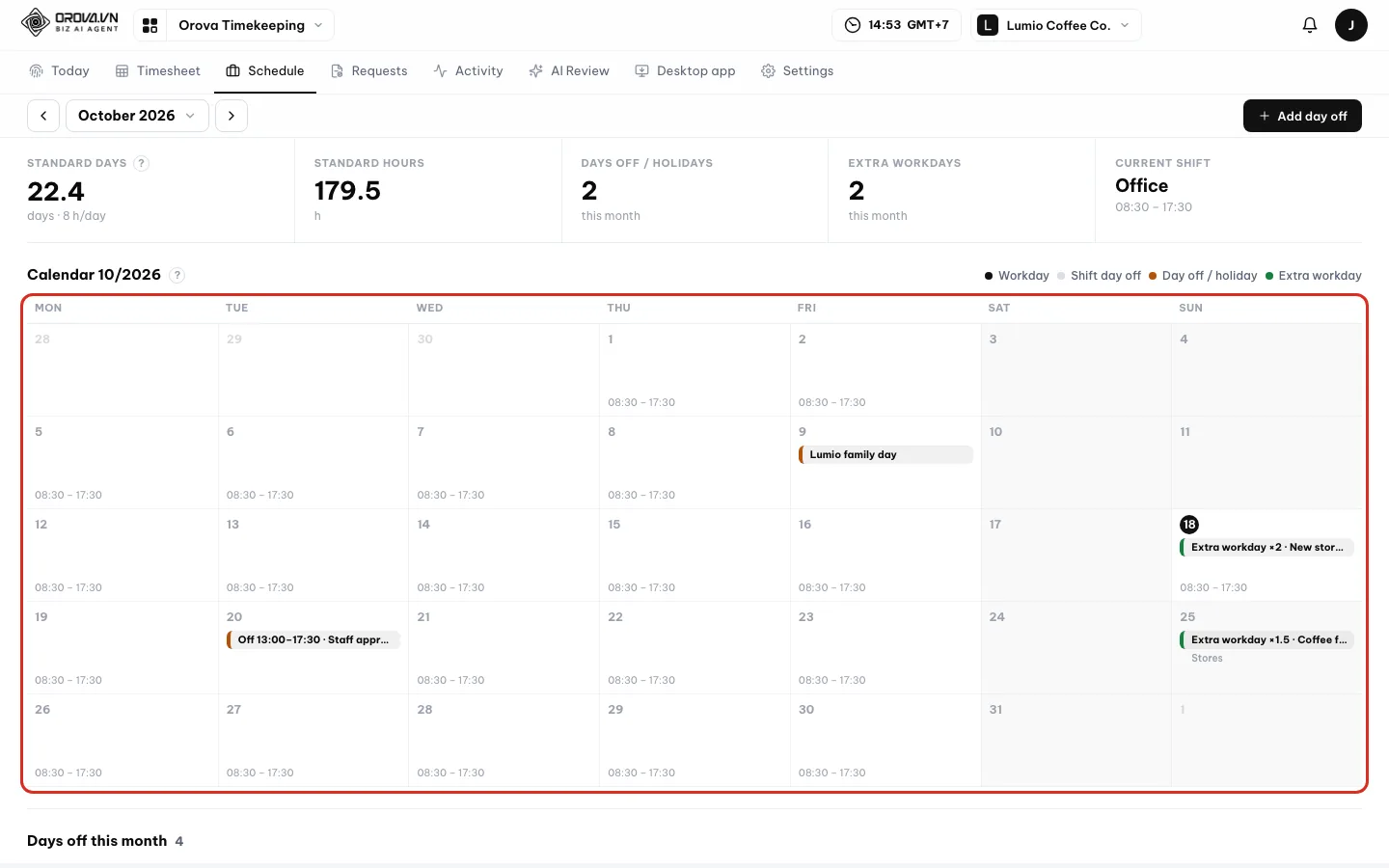This screenshot has height=868, width=1389.
Task: Click the Workday legend dot
Action: point(989,276)
